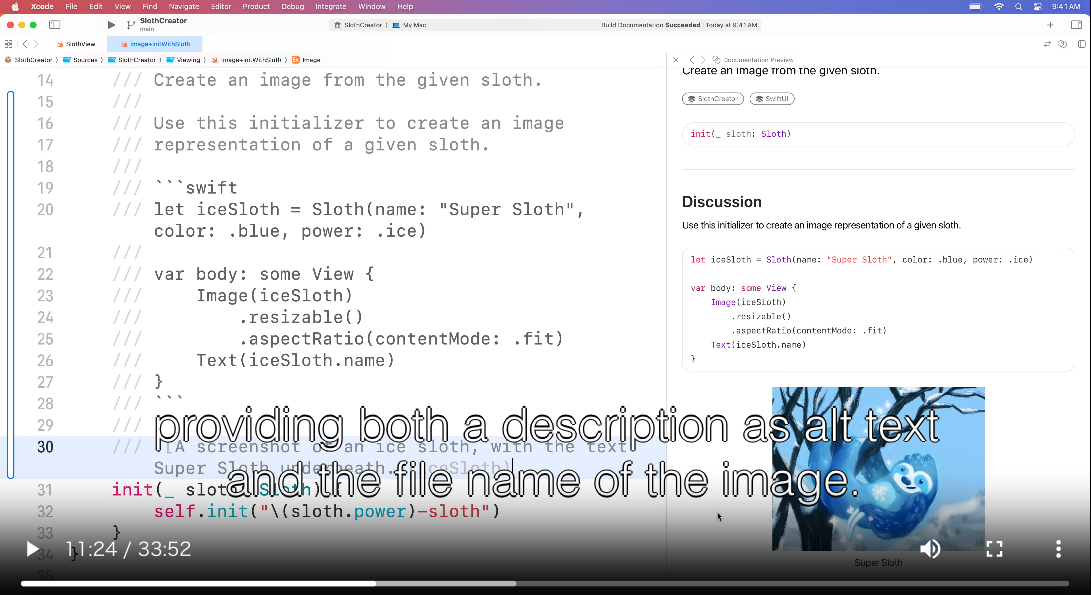The height and width of the screenshot is (595, 1091).
Task: Play the paused video
Action: click(x=31, y=549)
